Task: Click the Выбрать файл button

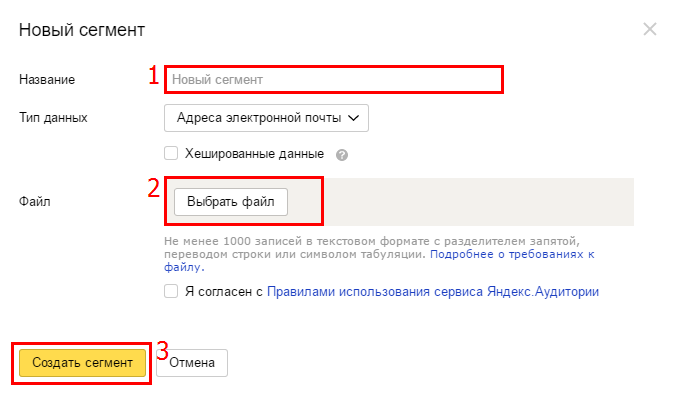Action: [x=231, y=202]
